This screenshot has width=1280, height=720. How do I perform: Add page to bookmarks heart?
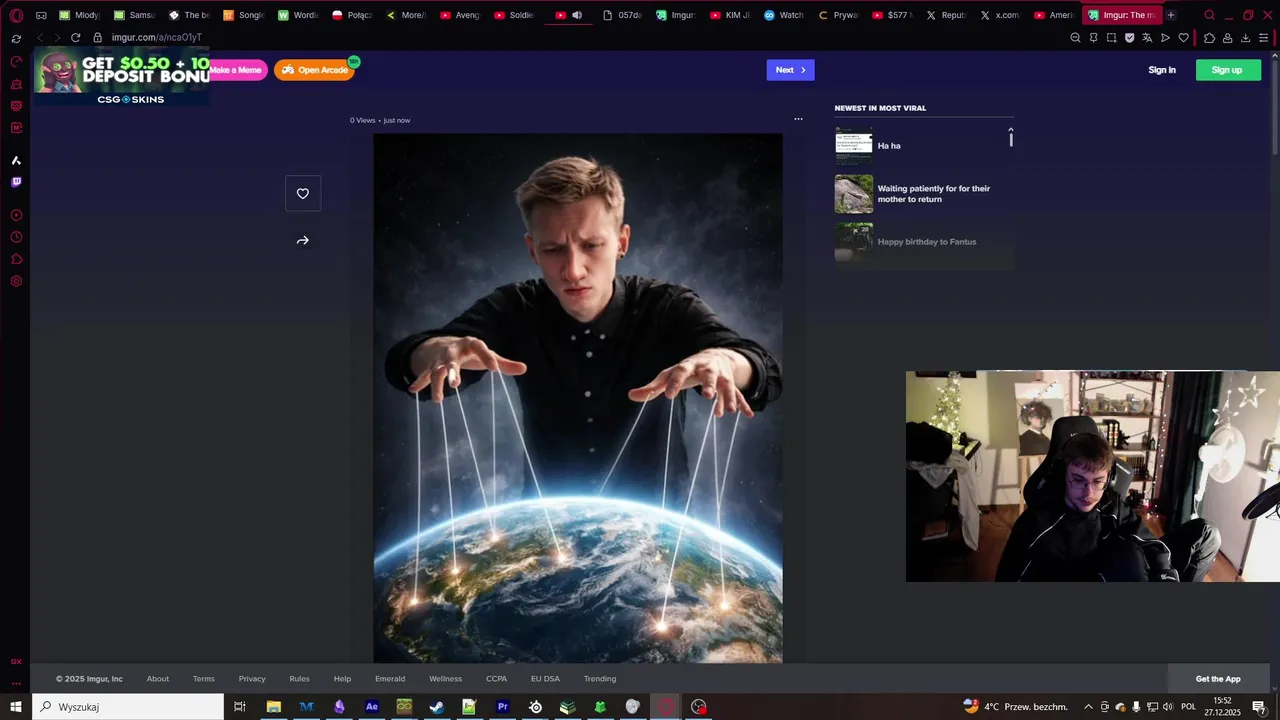(1184, 38)
